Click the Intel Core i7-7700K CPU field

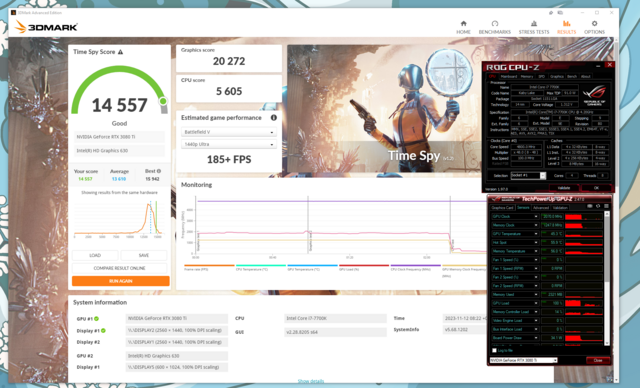(x=335, y=319)
